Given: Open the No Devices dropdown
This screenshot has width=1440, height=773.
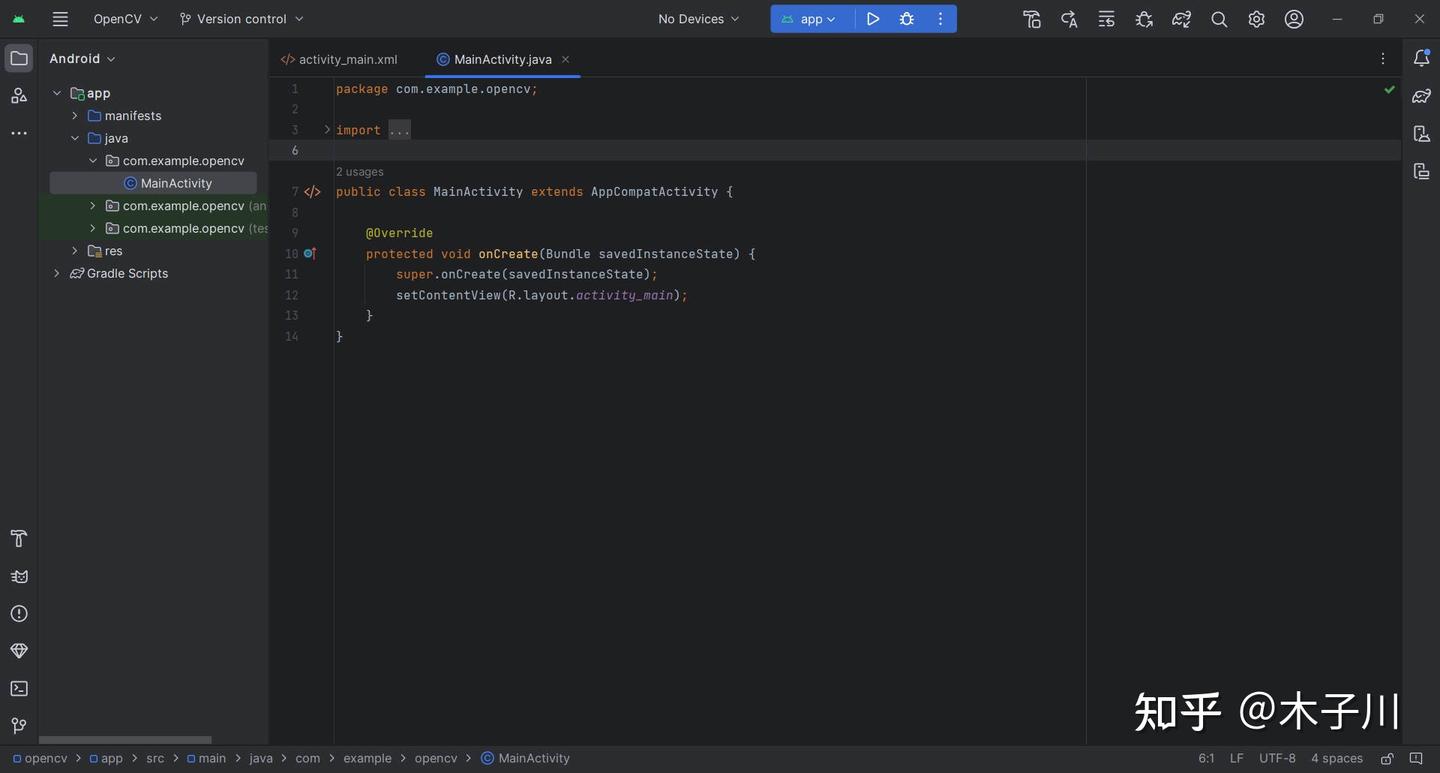Looking at the screenshot, I should 697,18.
